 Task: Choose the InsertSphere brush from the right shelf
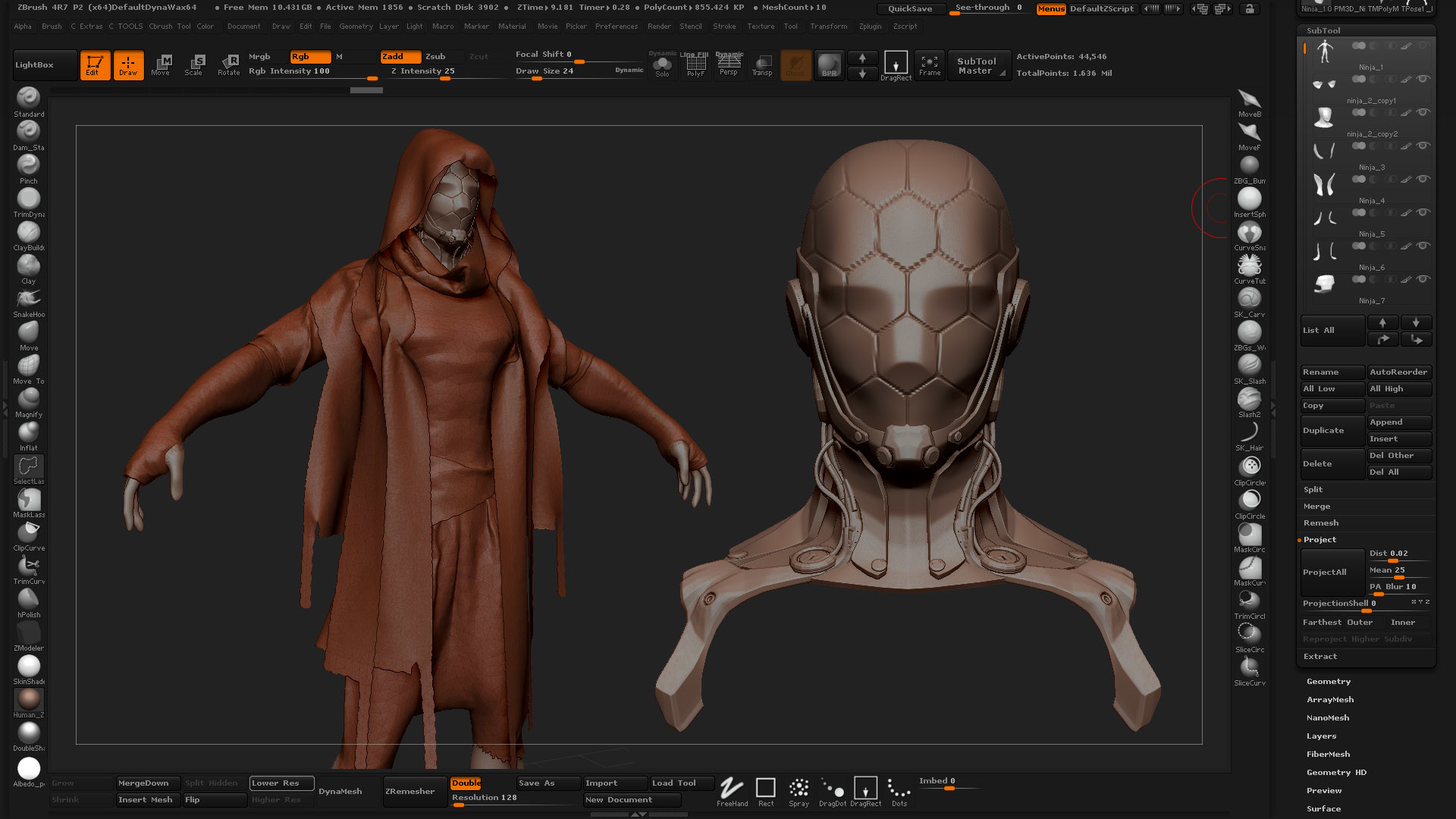[x=1249, y=199]
